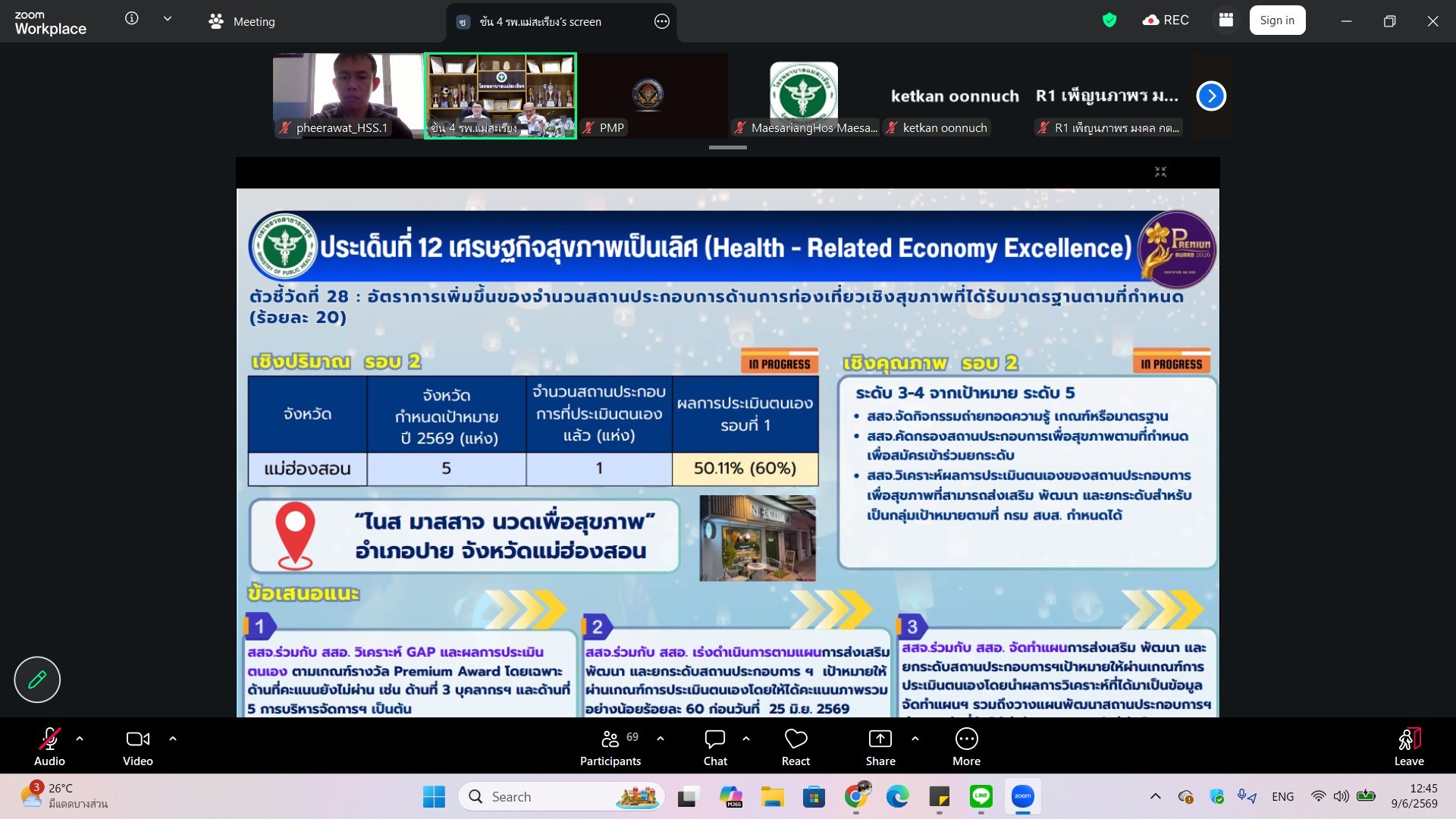This screenshot has height=819, width=1456.
Task: Expand the dropdown chevron beside meeting info
Action: [168, 19]
